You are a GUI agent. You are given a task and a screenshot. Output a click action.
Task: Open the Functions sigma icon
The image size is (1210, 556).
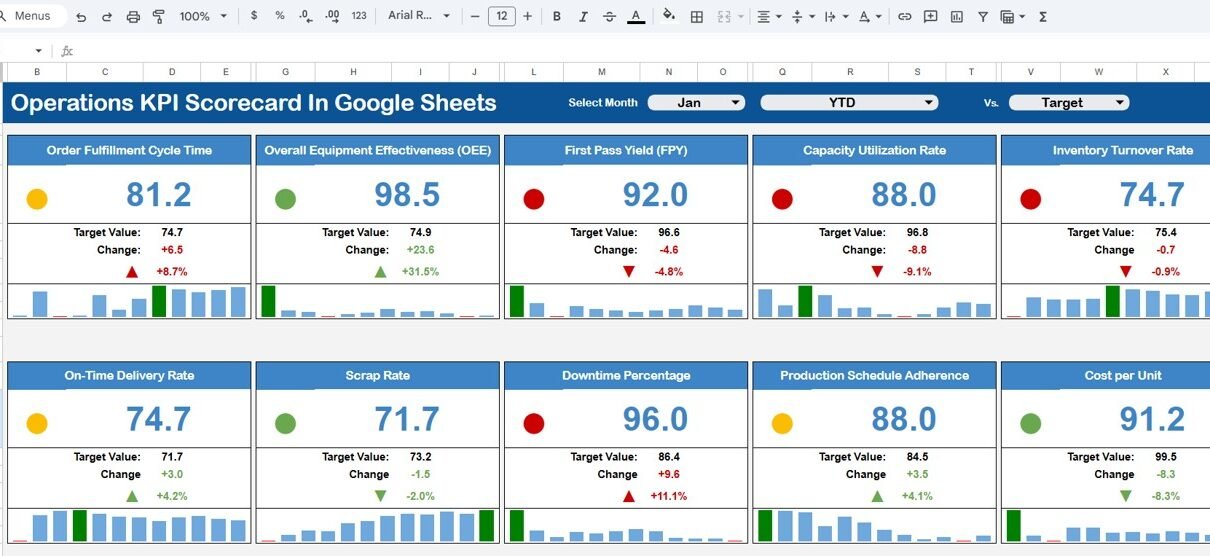pyautogui.click(x=1043, y=17)
